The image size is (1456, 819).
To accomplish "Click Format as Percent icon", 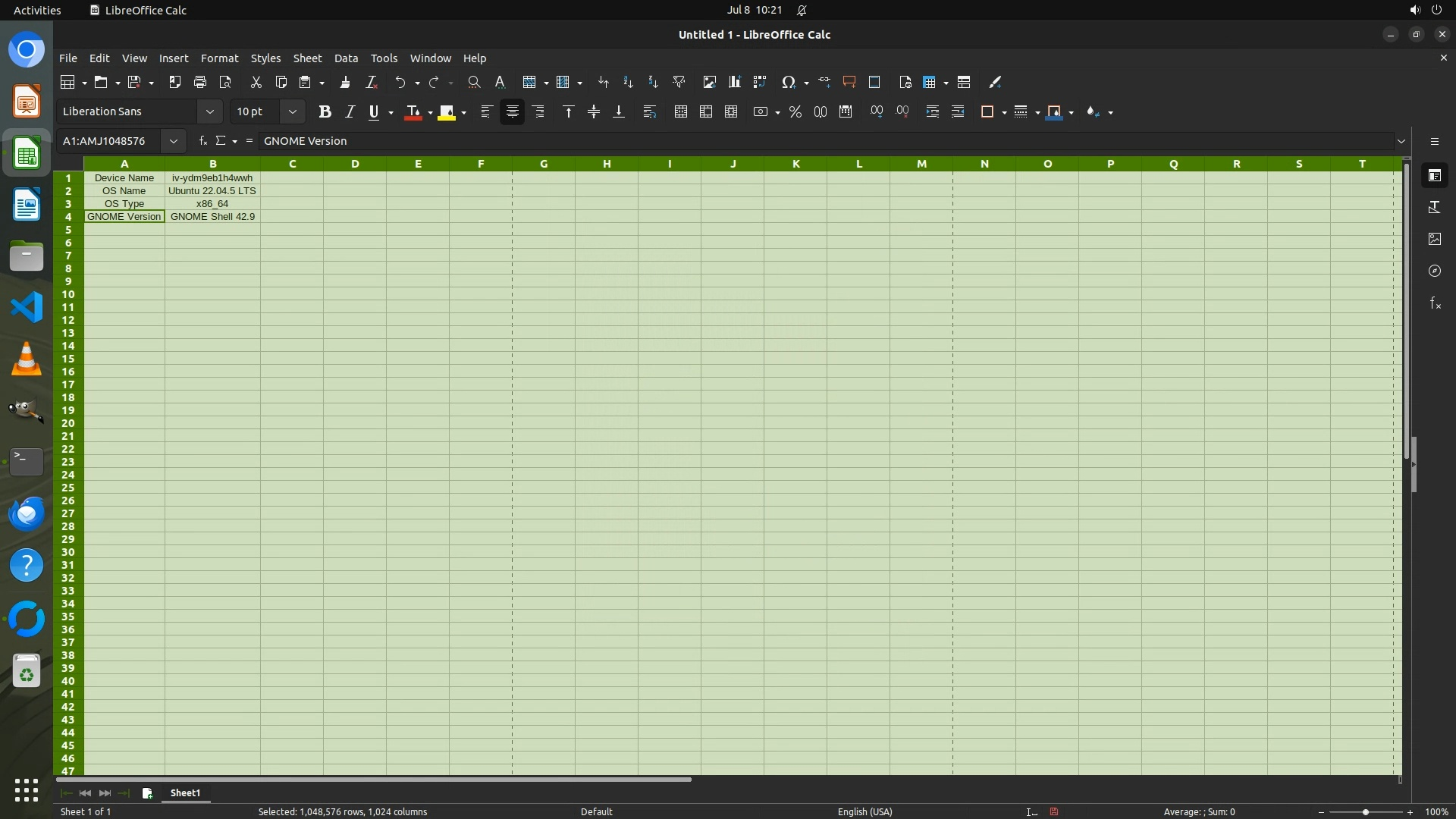I will pyautogui.click(x=795, y=111).
